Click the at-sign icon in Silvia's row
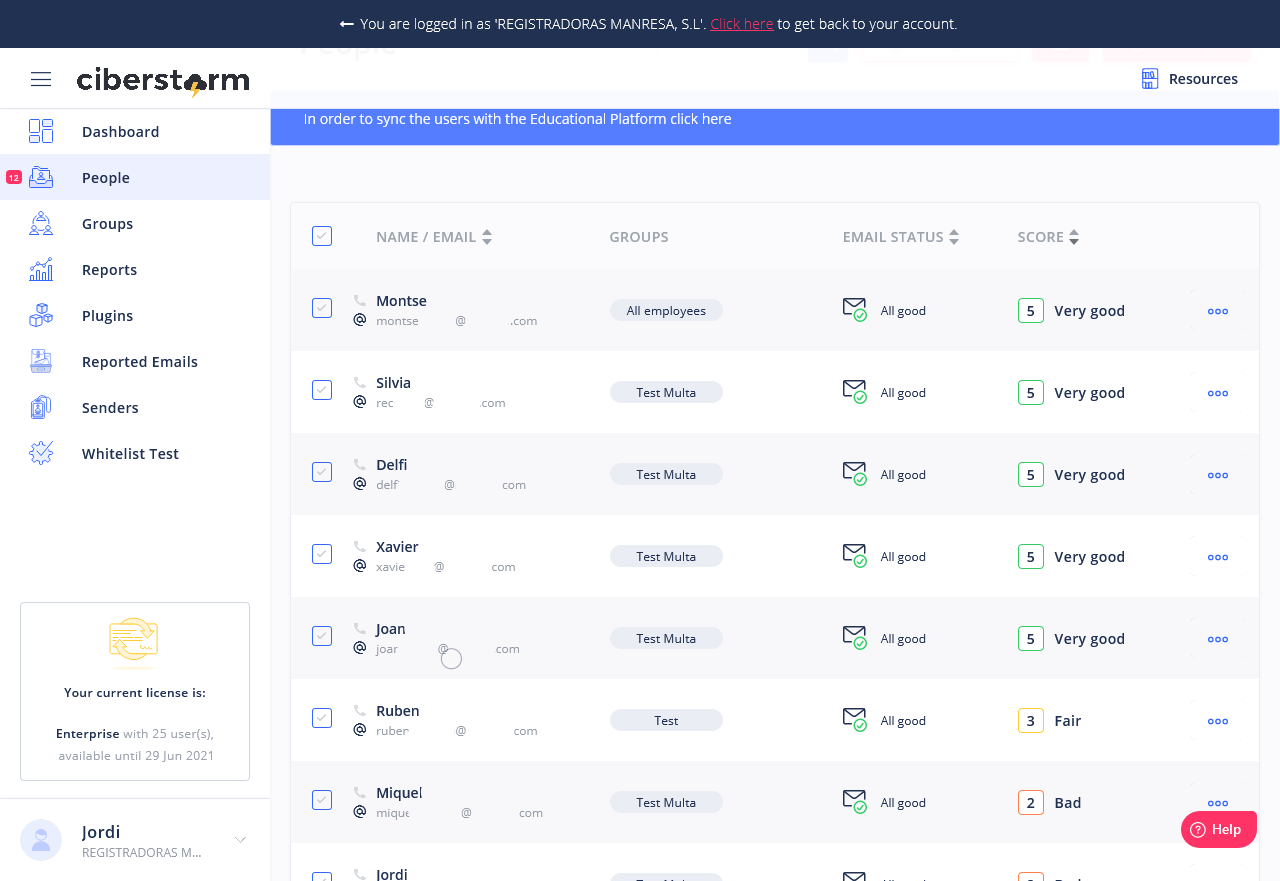The image size is (1280, 881). pos(360,402)
